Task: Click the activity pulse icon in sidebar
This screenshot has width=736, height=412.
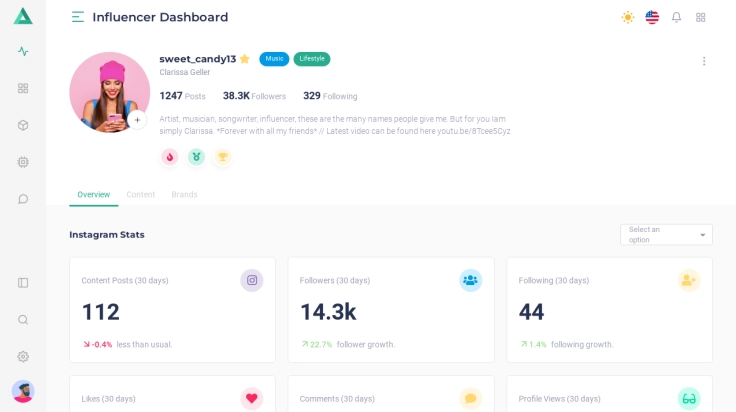Action: [23, 51]
